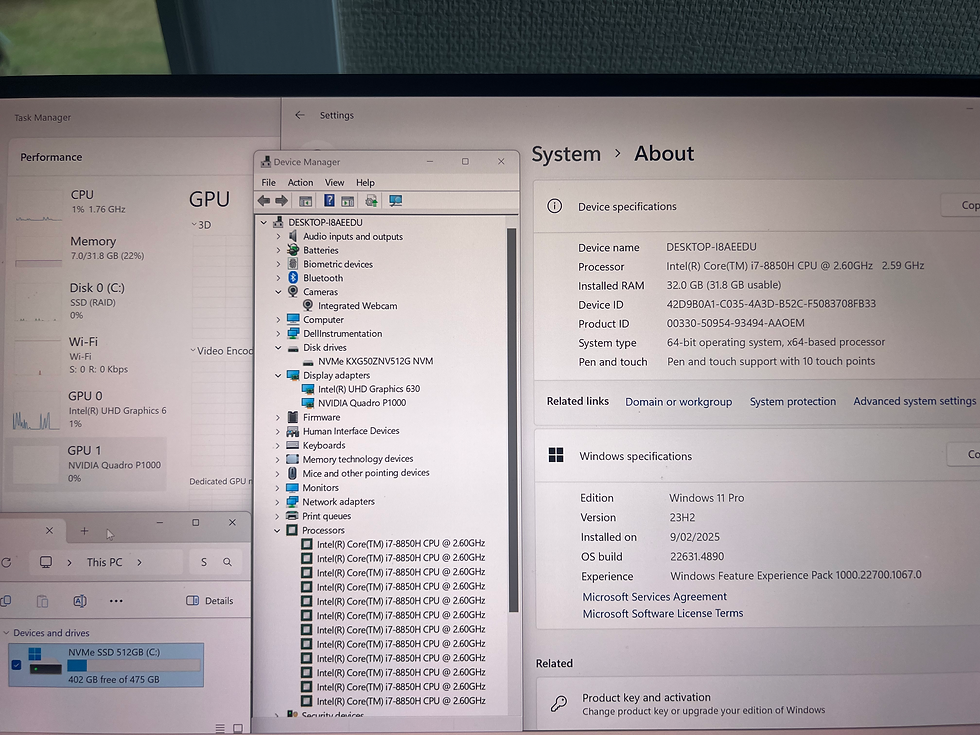Open the File menu in Device Manager

[x=269, y=182]
